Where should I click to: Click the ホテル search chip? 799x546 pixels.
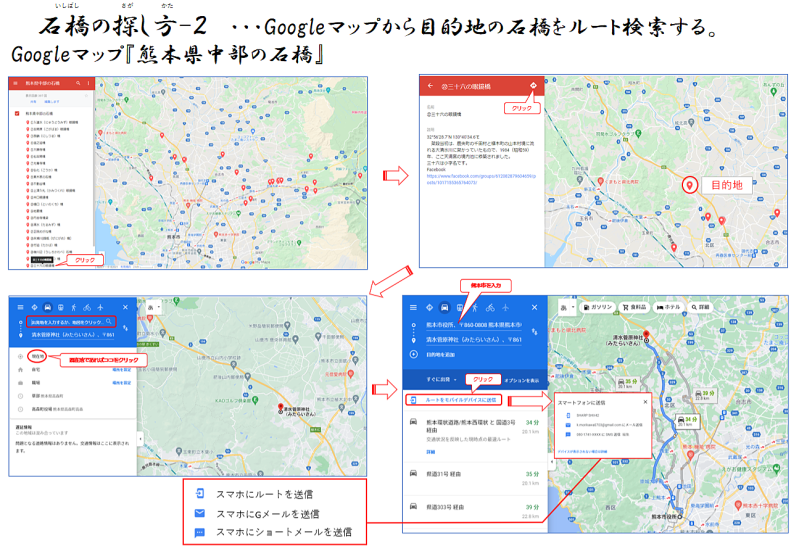669,307
